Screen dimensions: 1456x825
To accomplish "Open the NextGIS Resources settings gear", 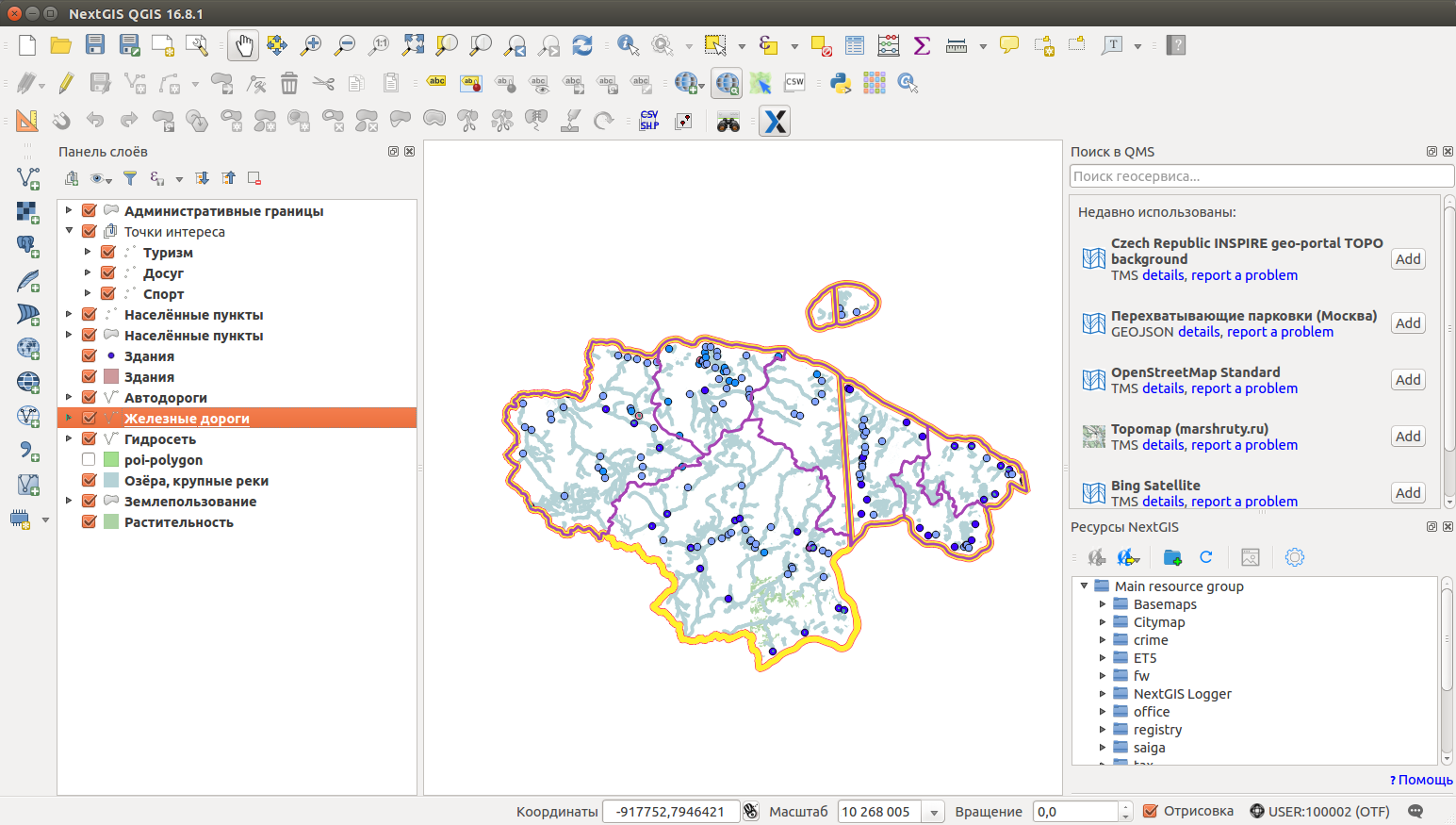I will click(1295, 557).
